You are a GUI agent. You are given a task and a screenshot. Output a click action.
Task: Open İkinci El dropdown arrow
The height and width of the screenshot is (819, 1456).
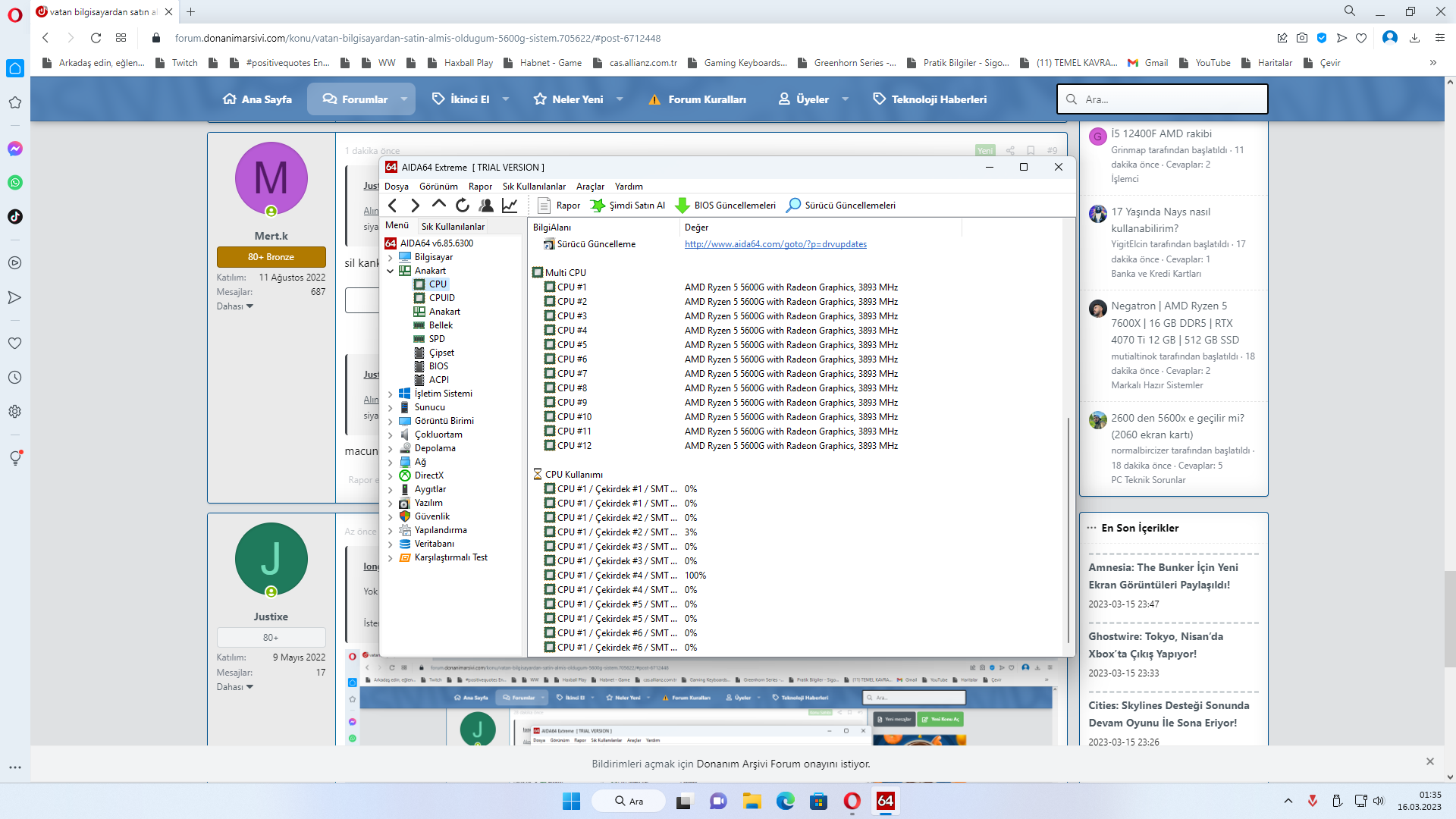pyautogui.click(x=505, y=99)
